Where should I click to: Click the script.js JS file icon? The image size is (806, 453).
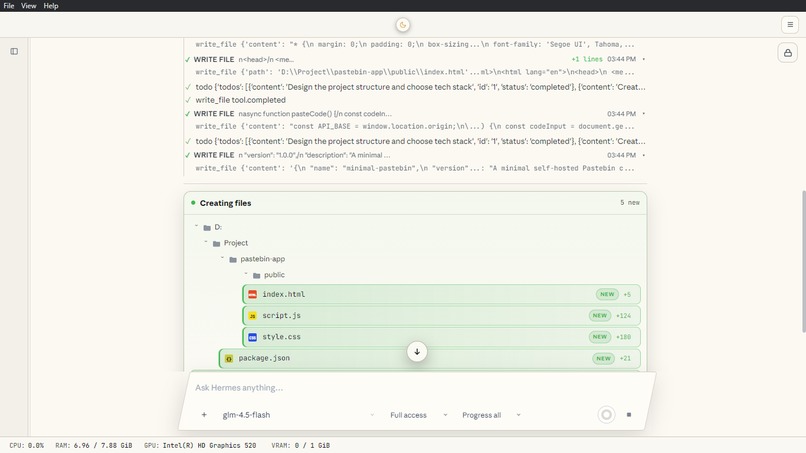(x=252, y=316)
